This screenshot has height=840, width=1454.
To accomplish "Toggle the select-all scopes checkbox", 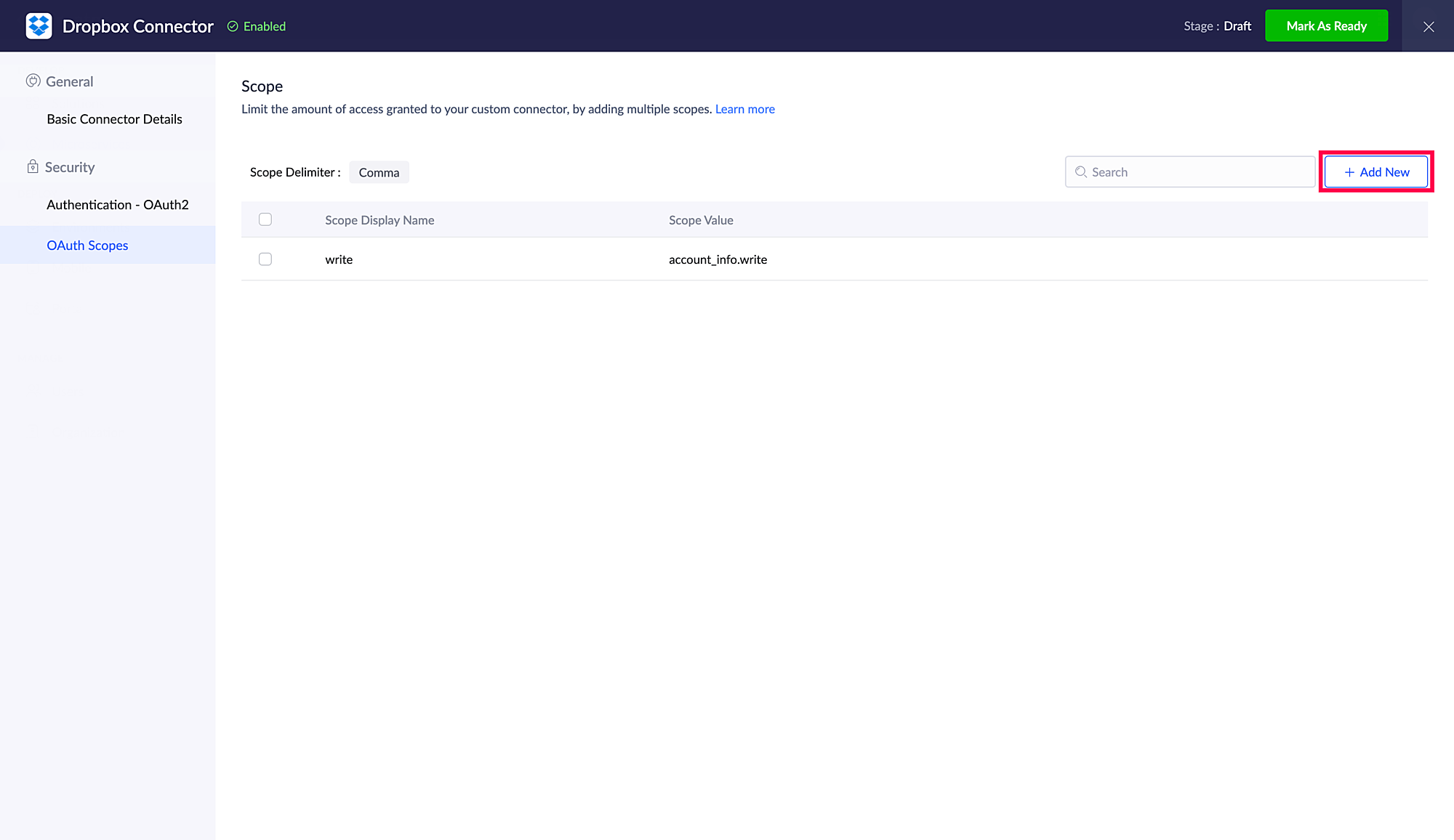I will (x=265, y=219).
